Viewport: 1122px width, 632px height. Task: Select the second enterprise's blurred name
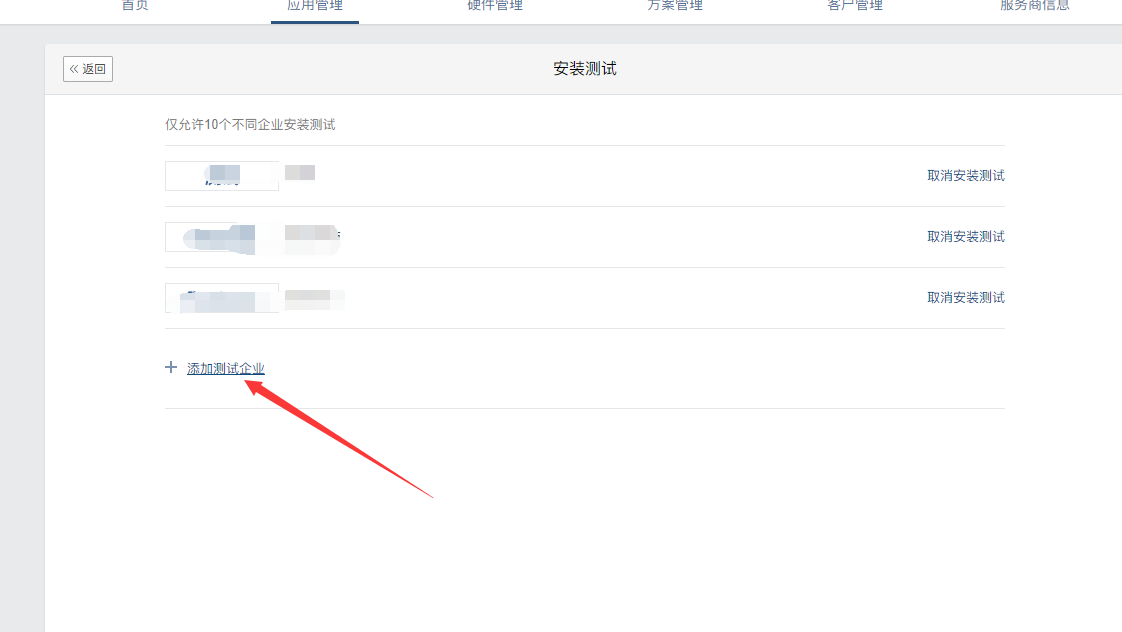point(313,234)
